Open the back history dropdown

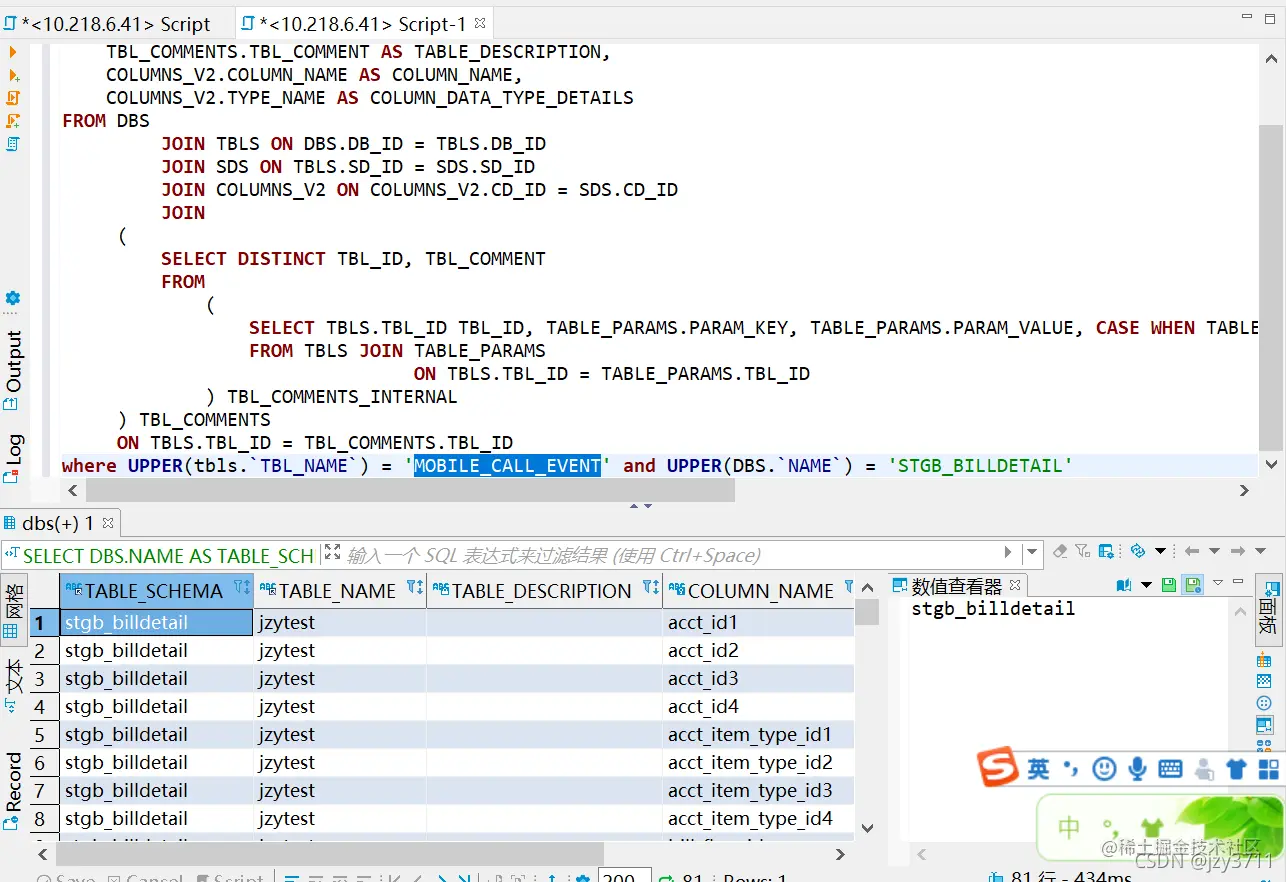1214,551
